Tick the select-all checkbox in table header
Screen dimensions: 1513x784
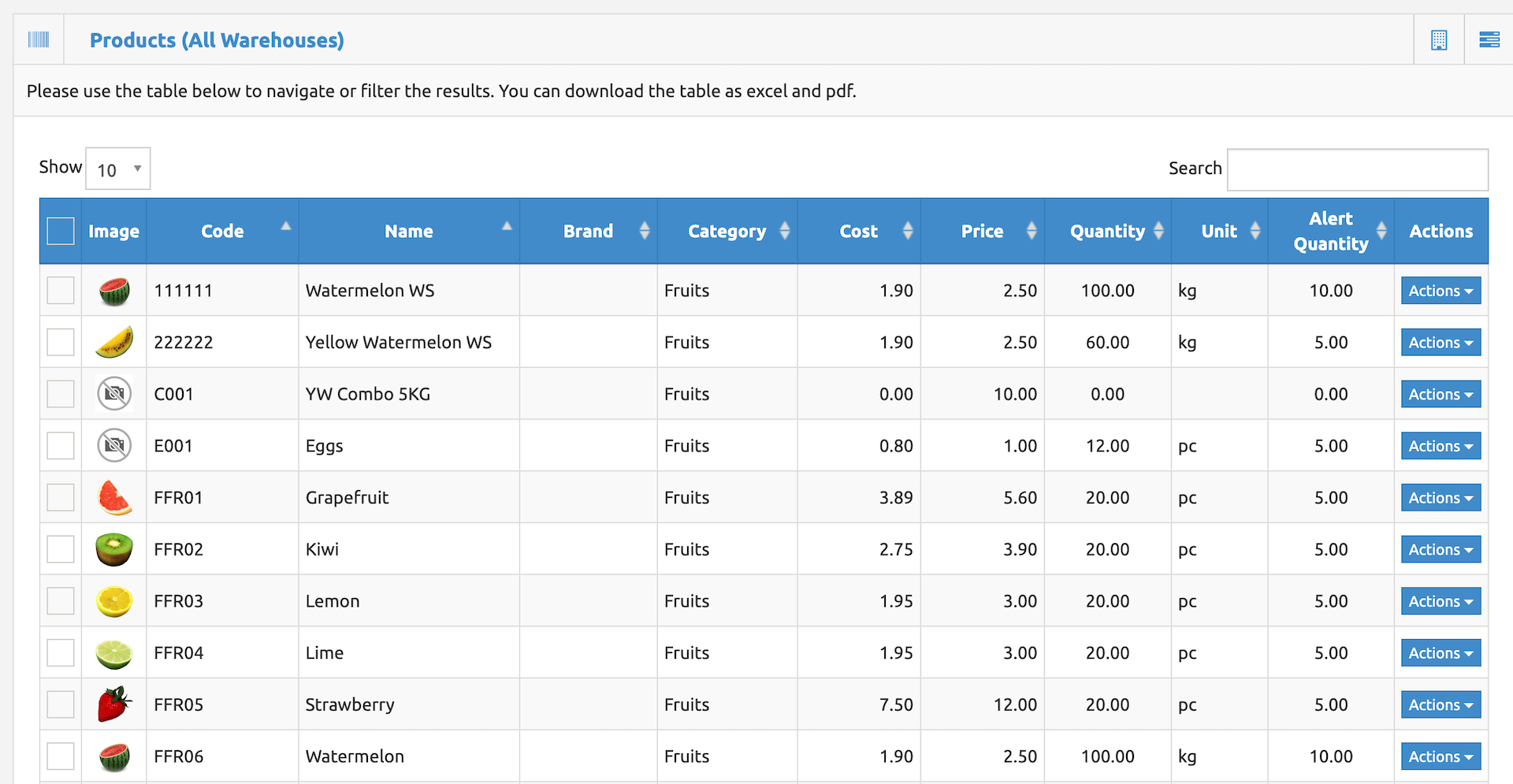click(x=61, y=231)
